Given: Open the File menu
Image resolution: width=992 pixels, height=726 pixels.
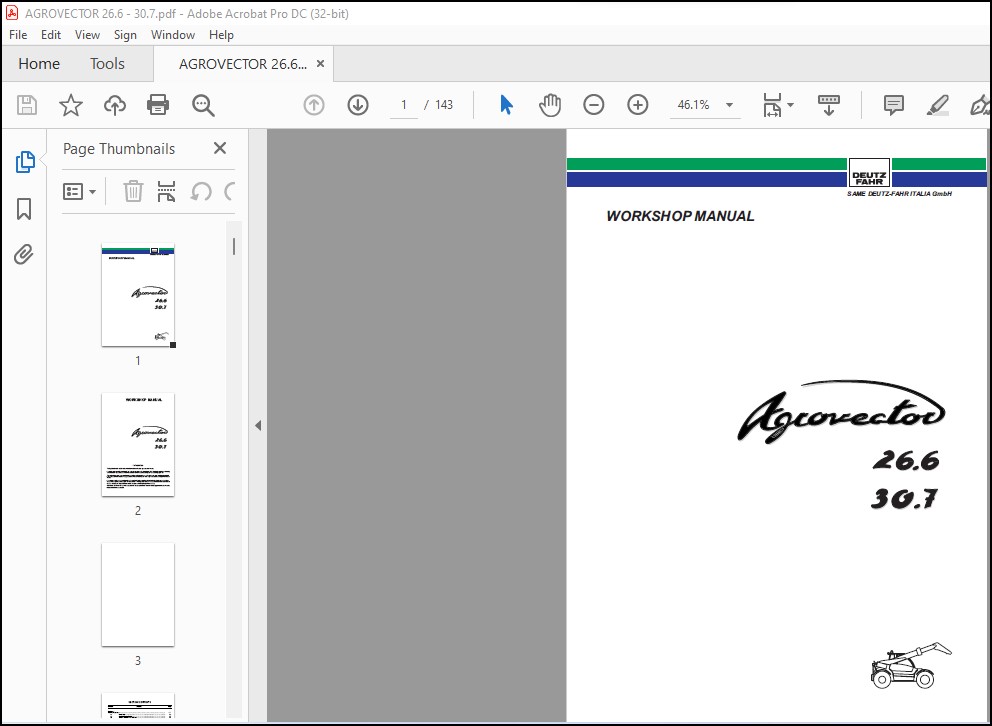Looking at the screenshot, I should 18,35.
